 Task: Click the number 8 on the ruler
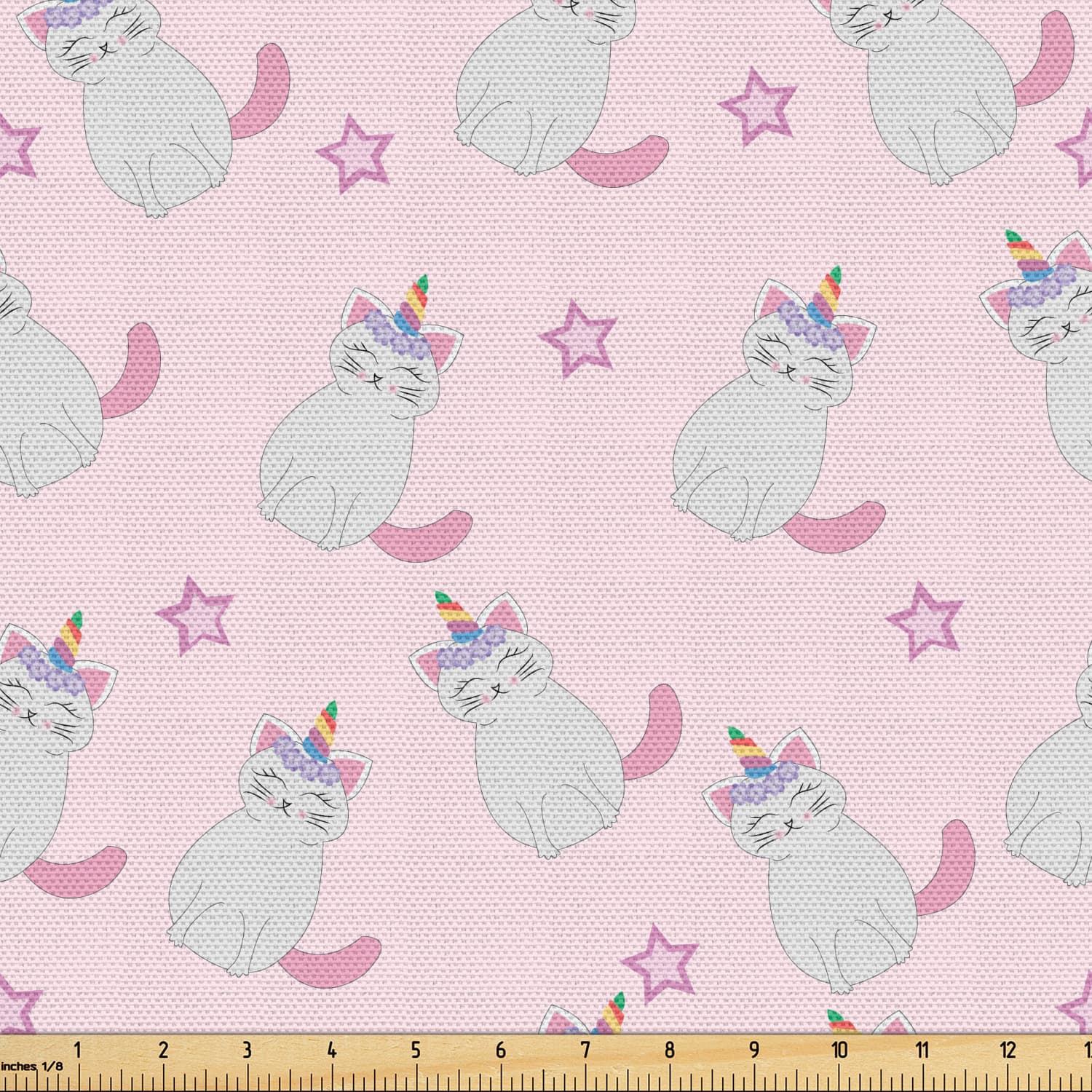coord(669,1050)
